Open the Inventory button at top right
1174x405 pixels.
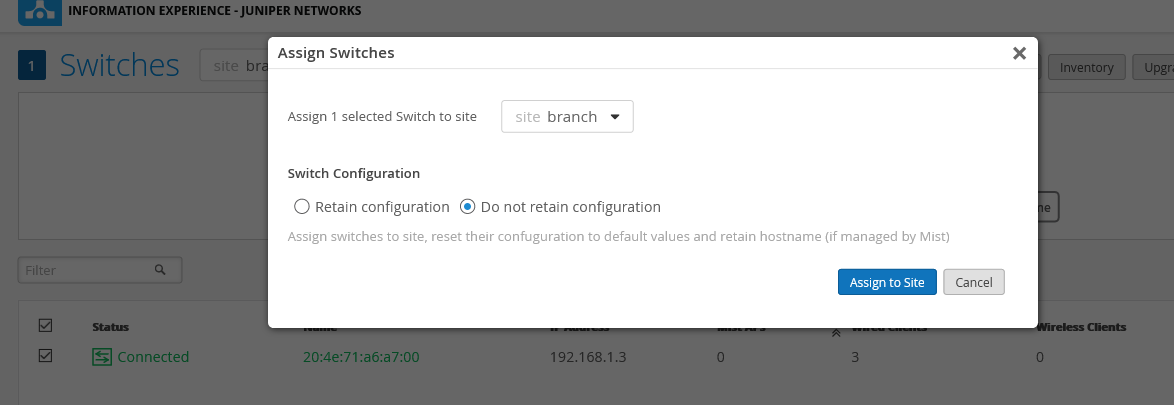[x=1087, y=68]
